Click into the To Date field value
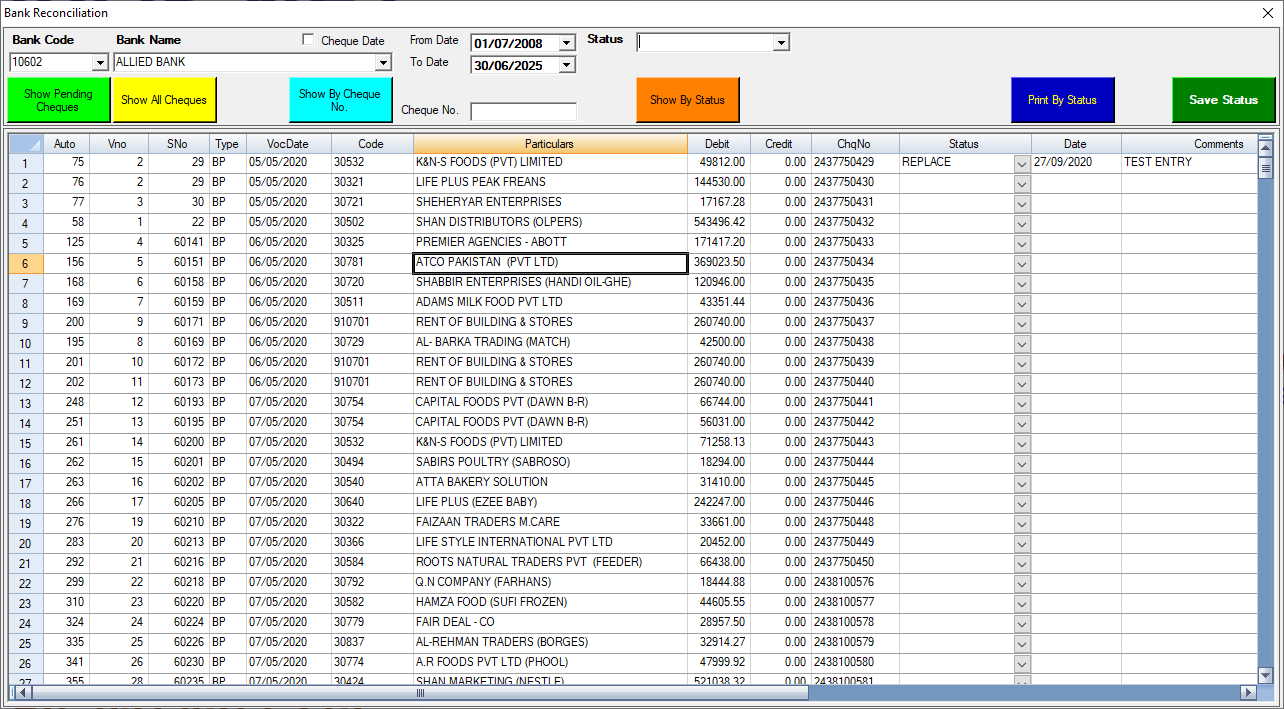Image resolution: width=1284 pixels, height=709 pixels. pos(514,65)
